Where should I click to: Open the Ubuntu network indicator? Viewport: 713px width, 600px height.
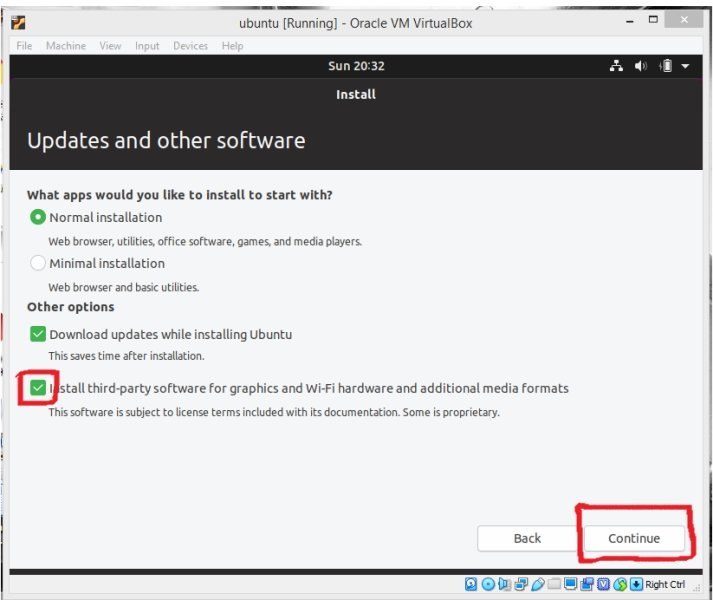coord(616,66)
